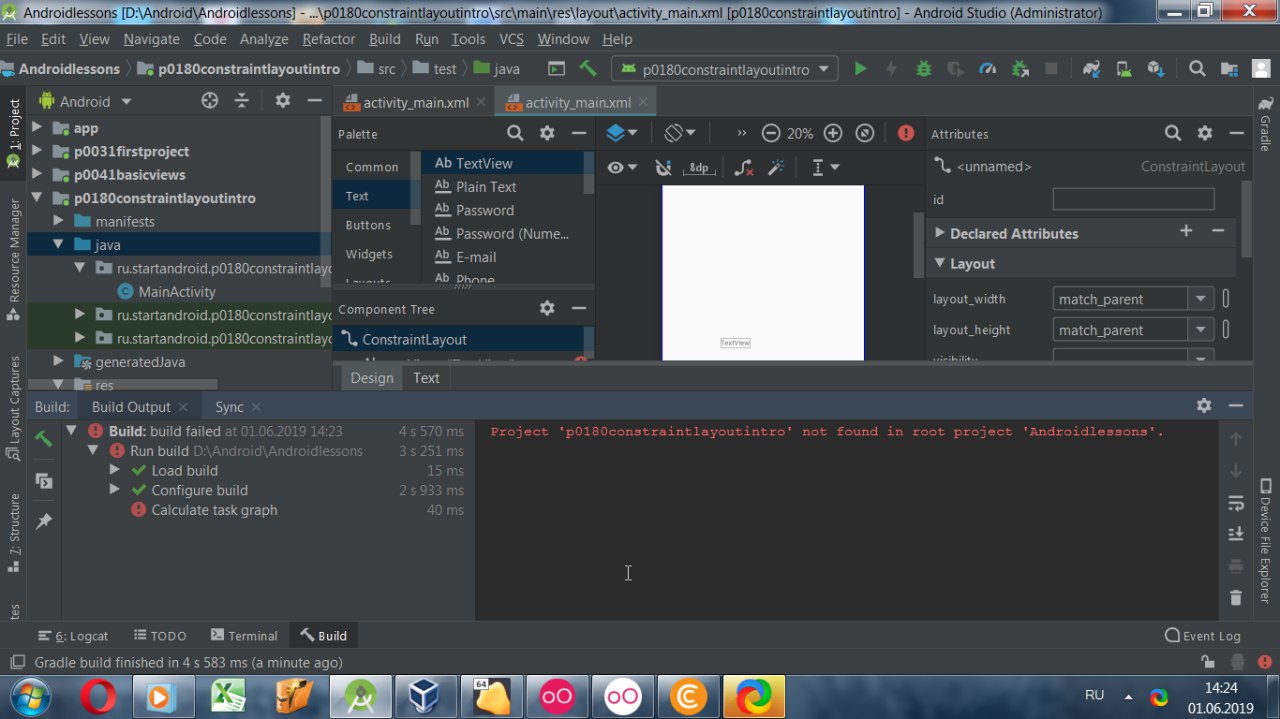This screenshot has width=1280, height=719.
Task: Click the Build panel hammer icon on left
Action: click(x=44, y=439)
